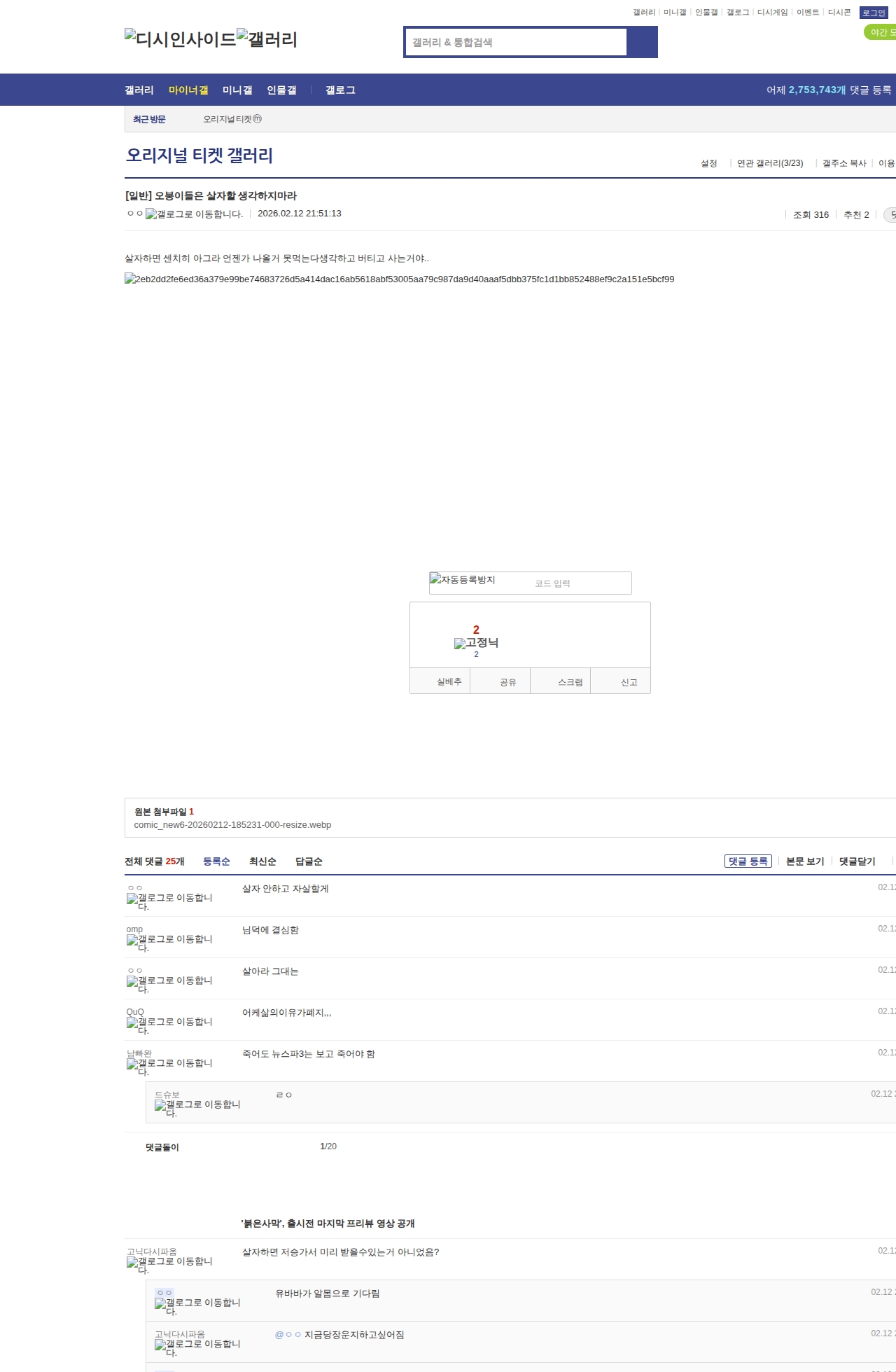Toggle the green 야간 모드 night mode button

880,32
